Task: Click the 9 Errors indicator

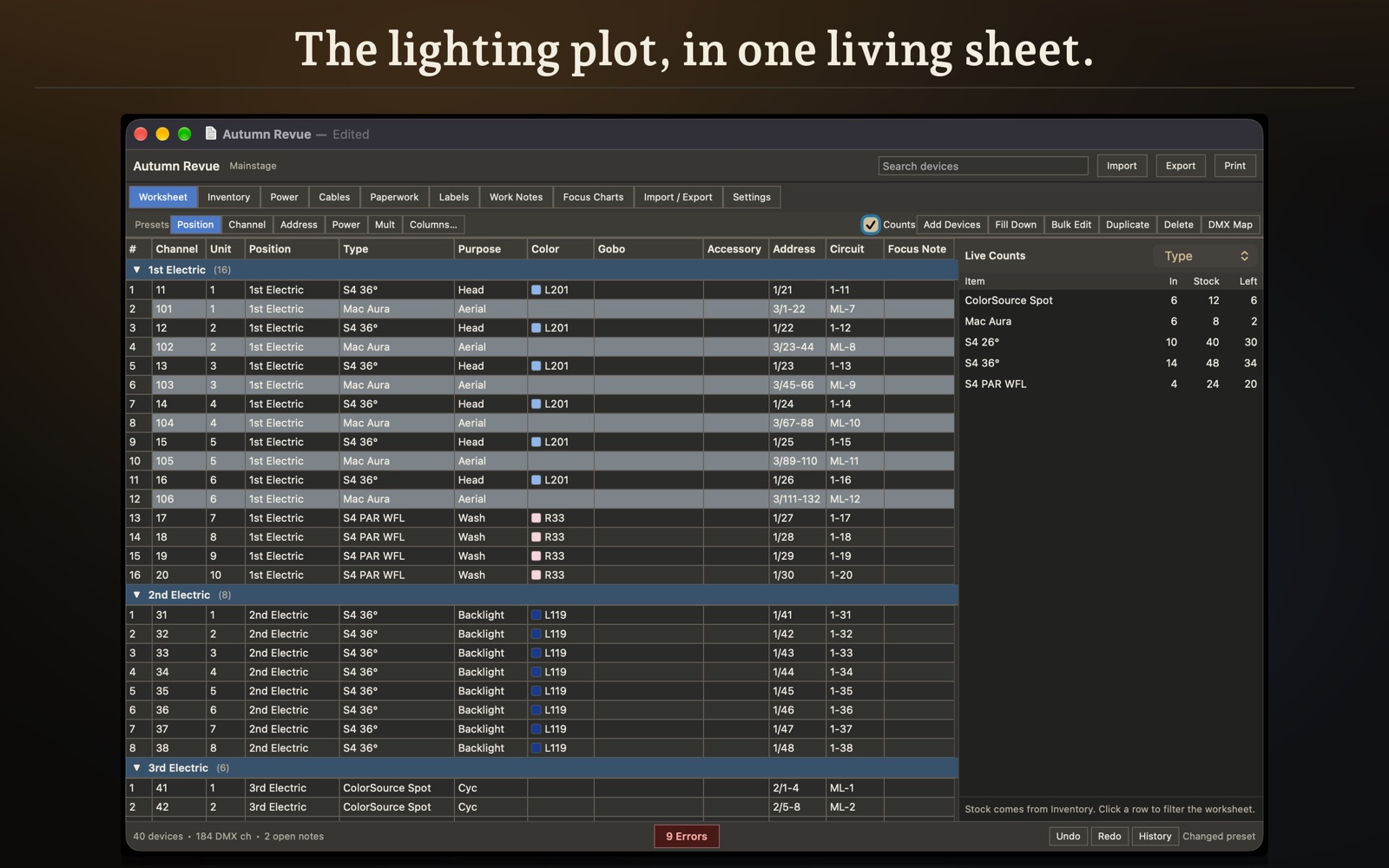Action: [x=687, y=837]
